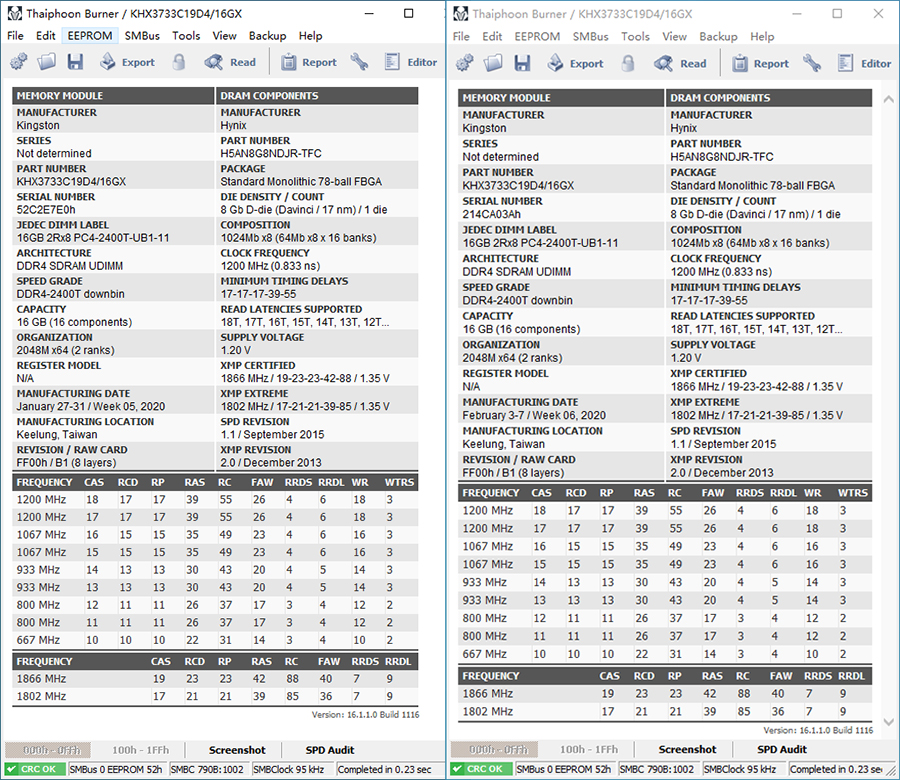Click SMBC 790B:1002 status in right window
The image size is (900, 780).
657,769
